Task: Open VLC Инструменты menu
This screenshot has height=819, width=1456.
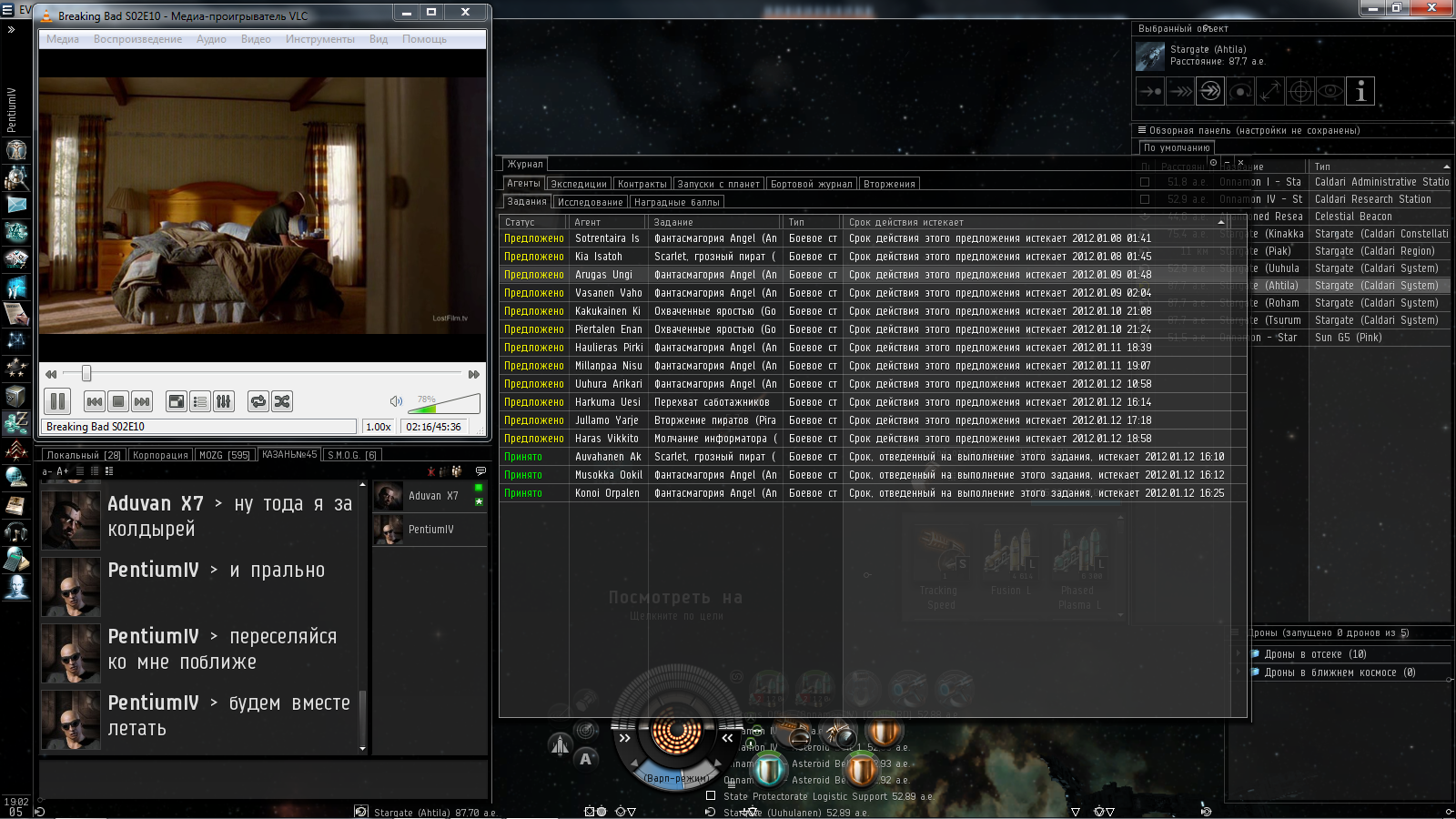Action: point(320,39)
